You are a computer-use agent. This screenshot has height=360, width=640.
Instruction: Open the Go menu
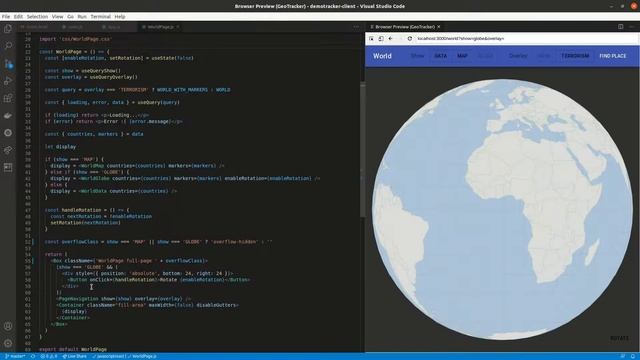pos(70,17)
